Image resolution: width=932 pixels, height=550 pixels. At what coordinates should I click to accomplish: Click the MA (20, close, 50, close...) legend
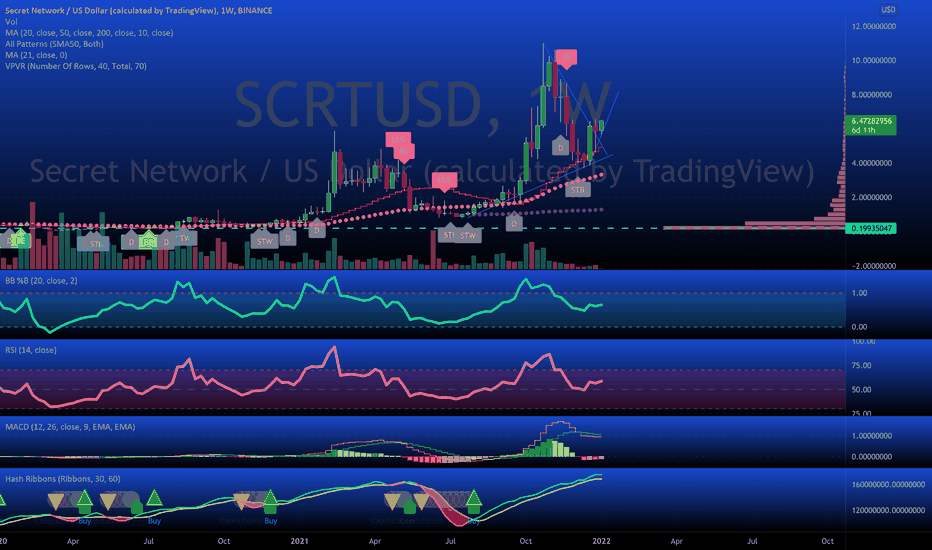[89, 33]
